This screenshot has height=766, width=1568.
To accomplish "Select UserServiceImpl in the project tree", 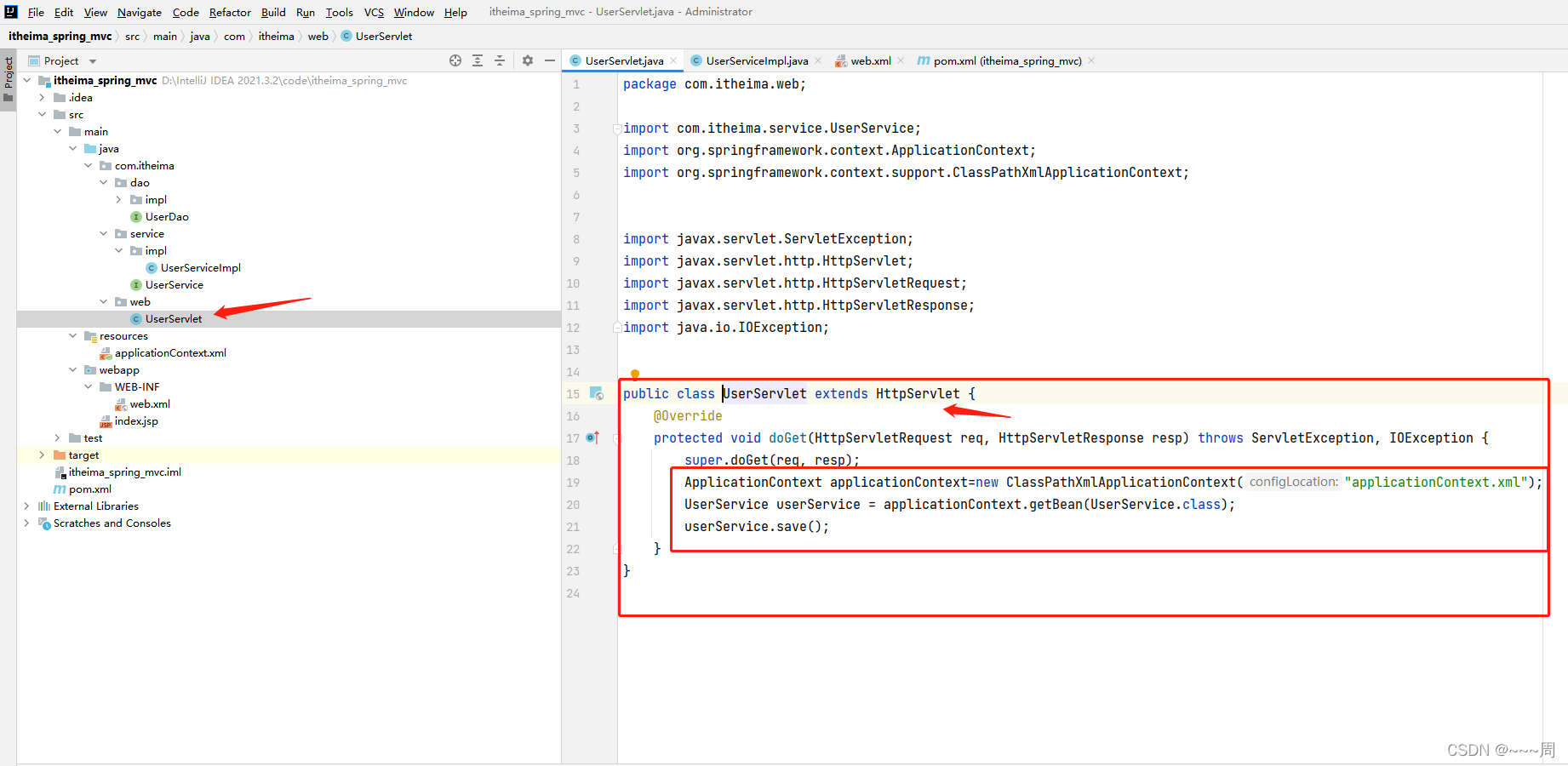I will (x=201, y=268).
